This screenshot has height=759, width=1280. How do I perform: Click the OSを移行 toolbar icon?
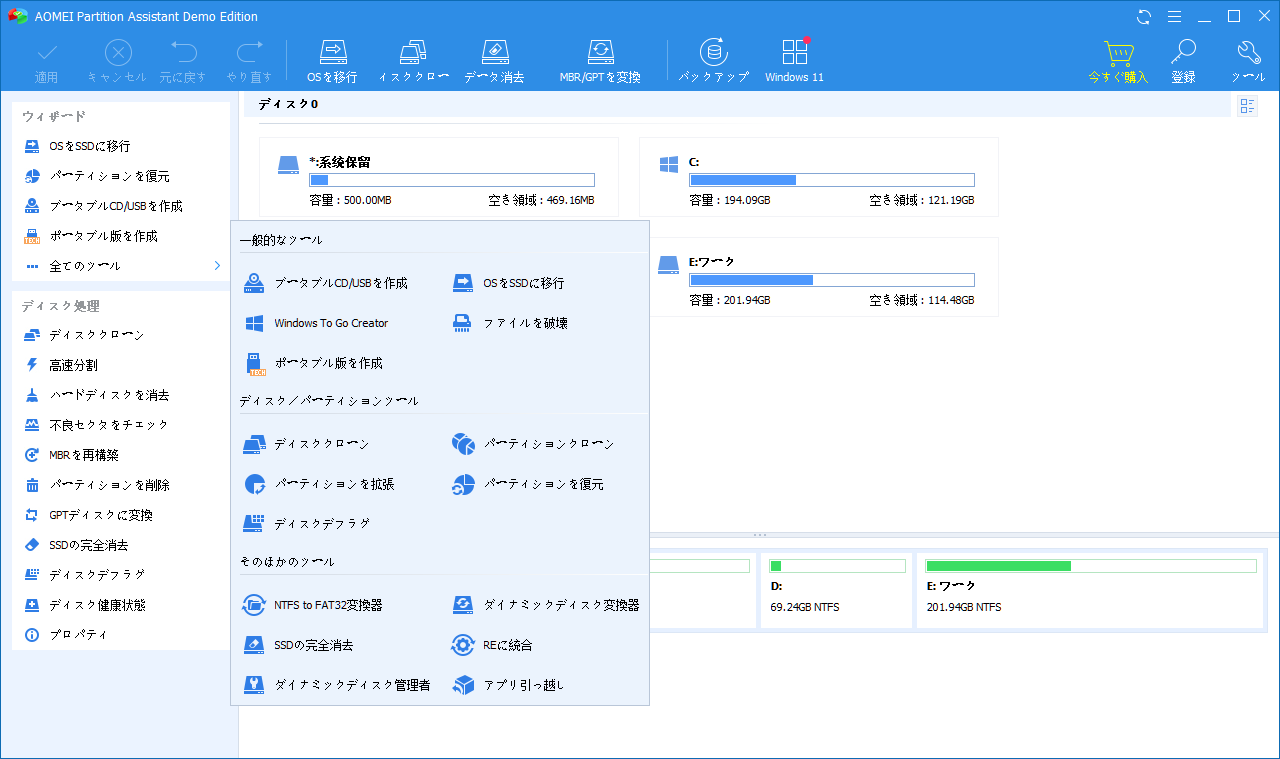coord(332,61)
